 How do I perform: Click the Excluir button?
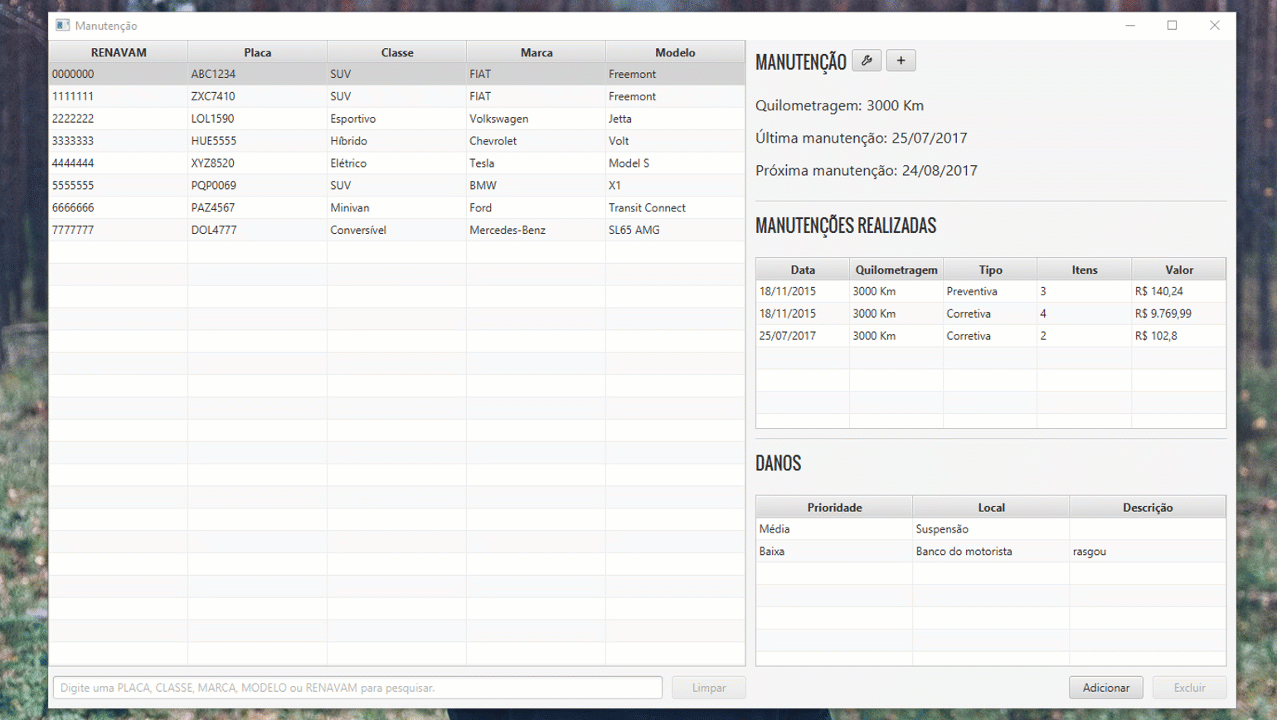tap(1189, 688)
